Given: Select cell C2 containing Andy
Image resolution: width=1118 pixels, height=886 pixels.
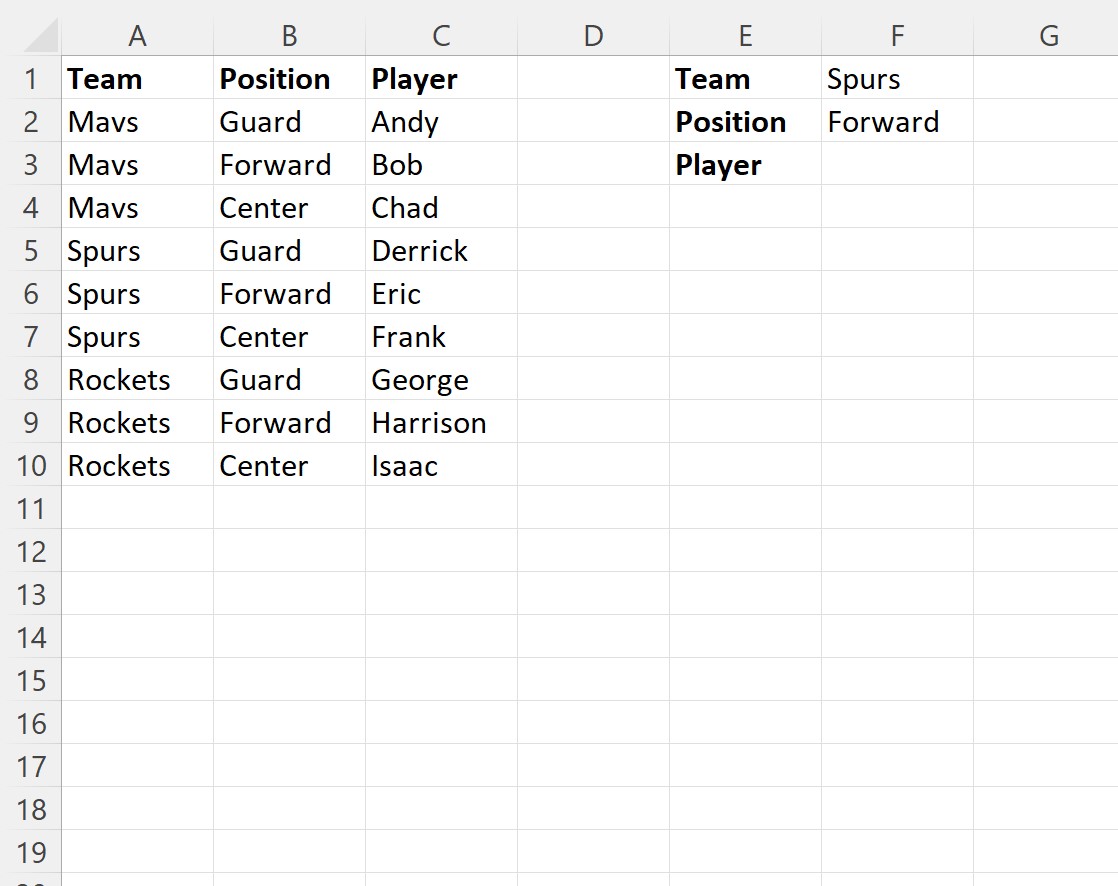Looking at the screenshot, I should tap(441, 122).
